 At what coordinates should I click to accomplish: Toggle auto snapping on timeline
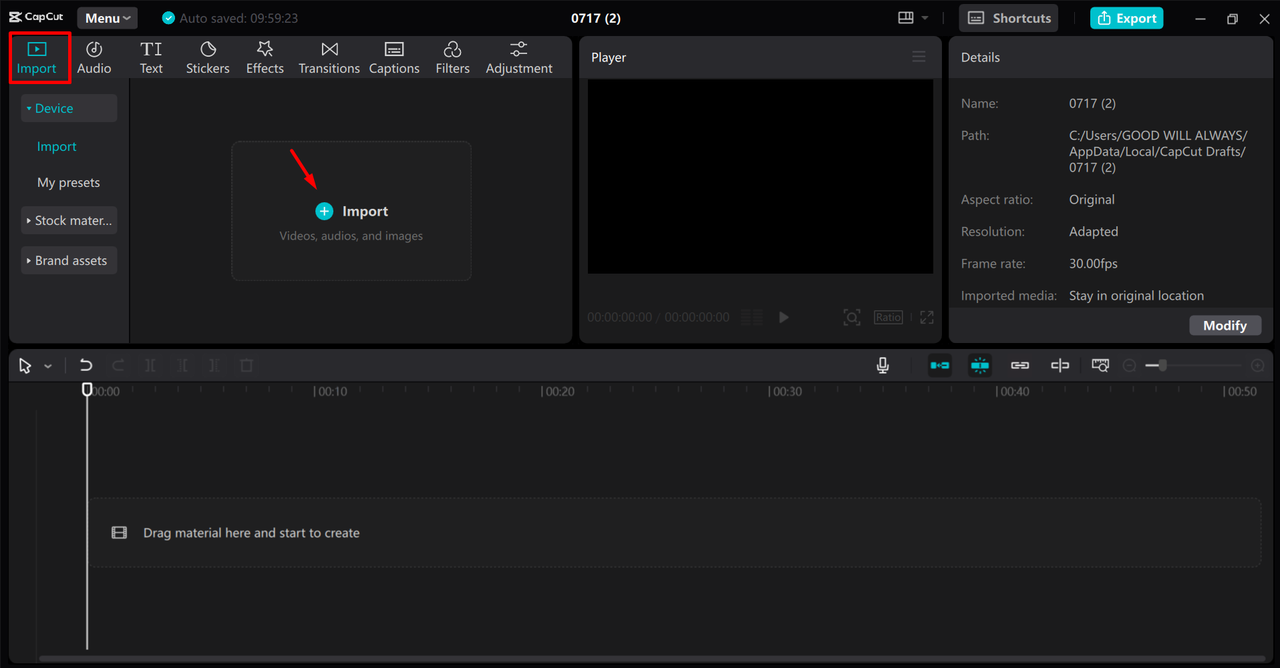pos(980,366)
